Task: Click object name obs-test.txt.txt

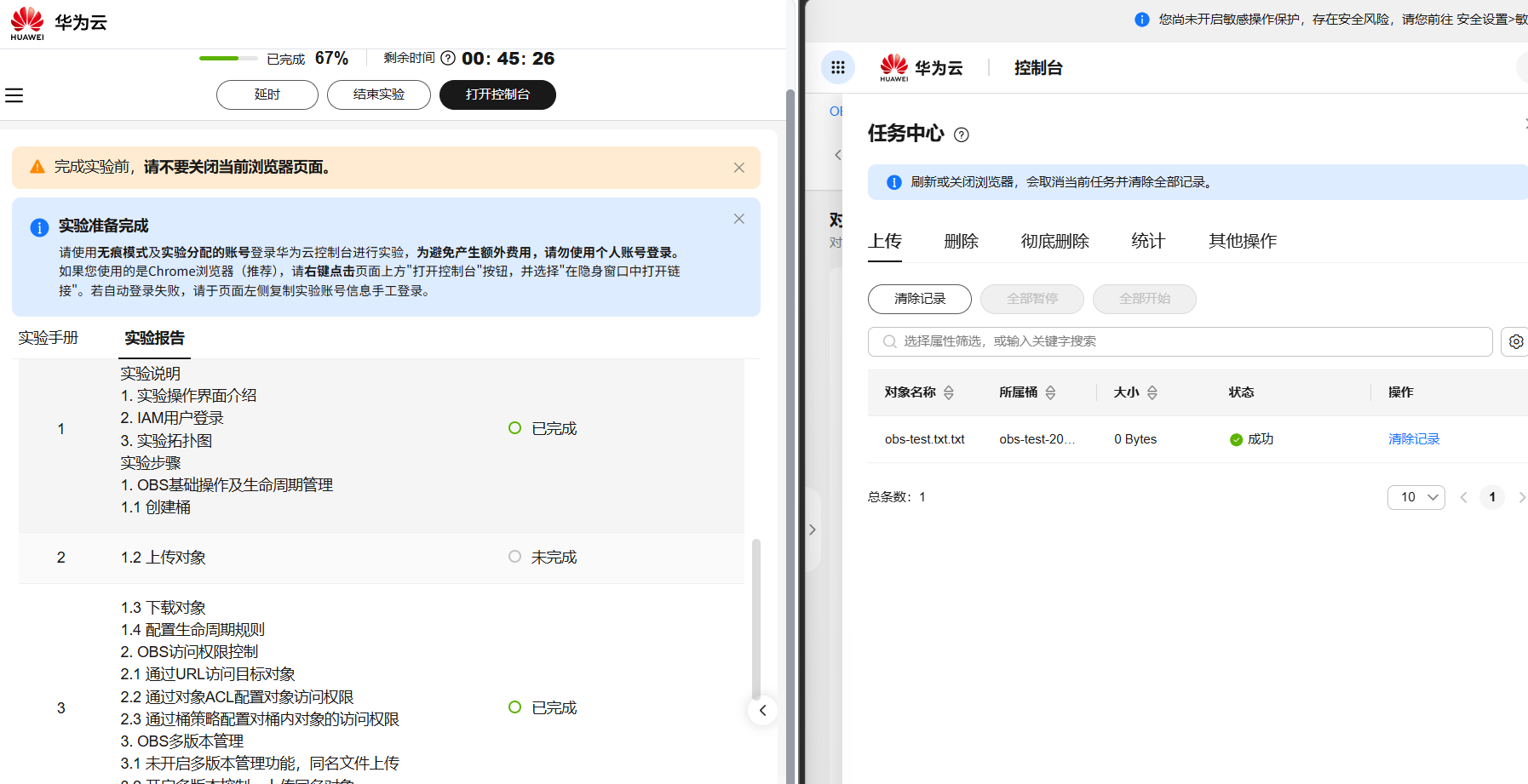Action: (924, 439)
